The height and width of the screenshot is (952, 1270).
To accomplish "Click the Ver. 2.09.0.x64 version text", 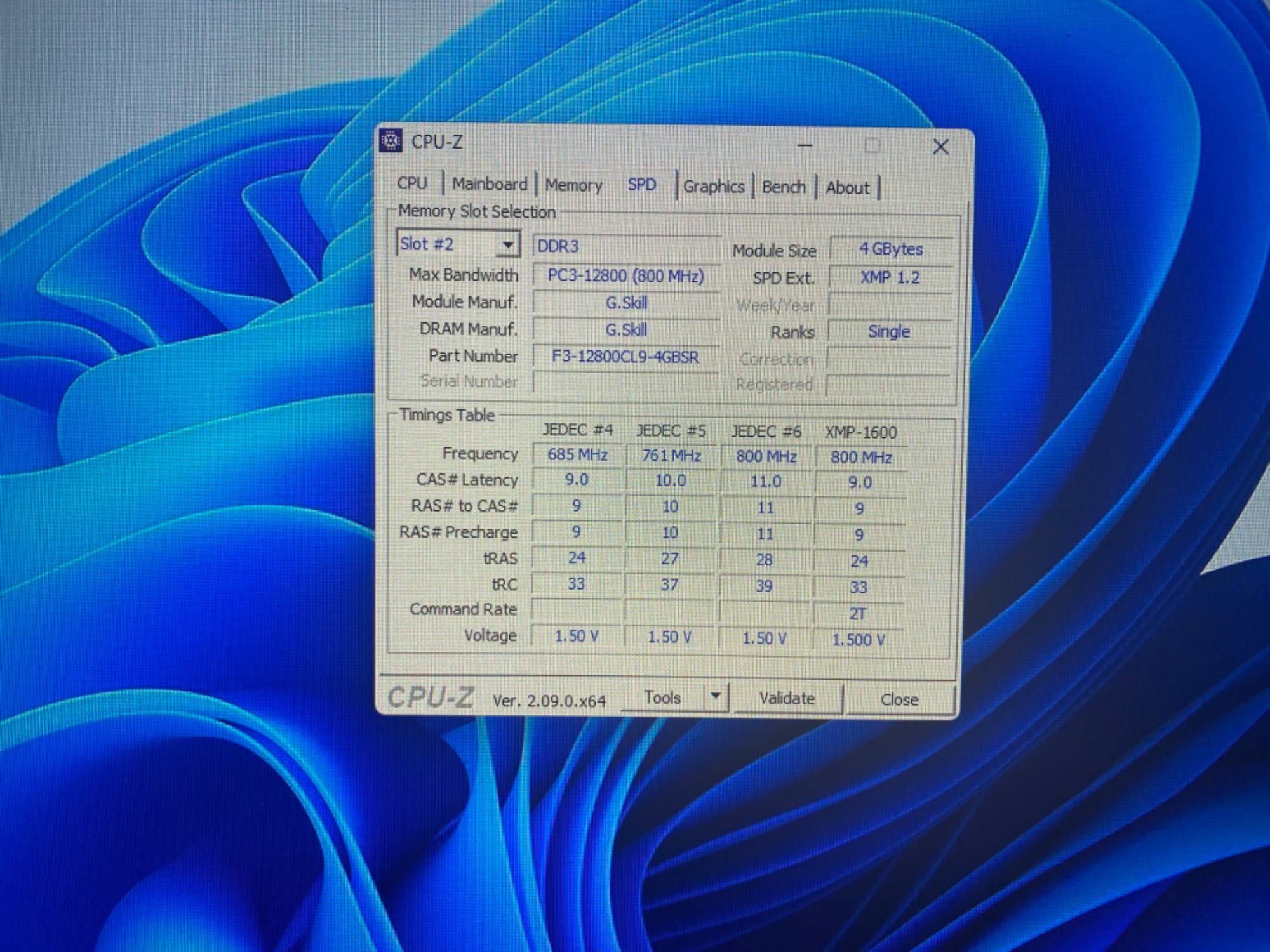I will tap(549, 701).
